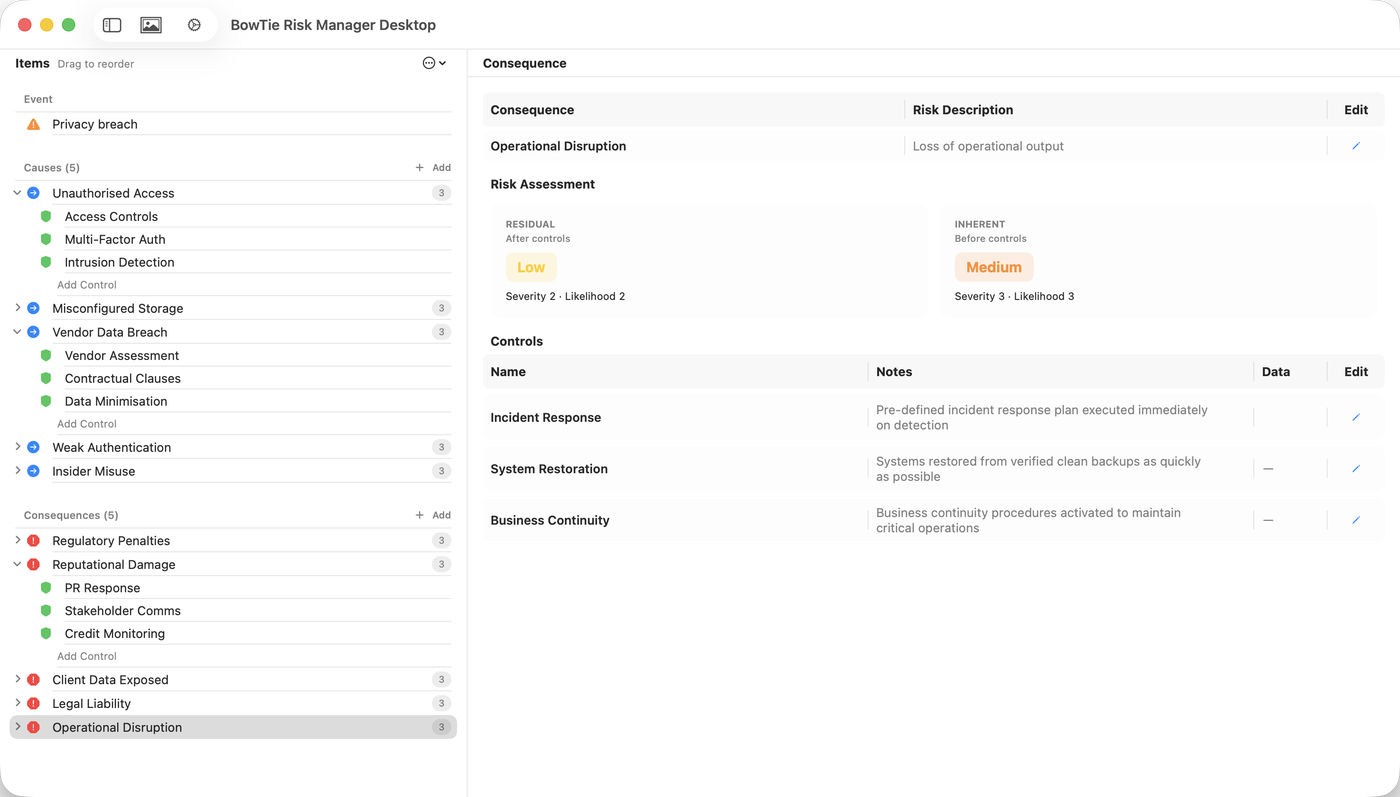Screen dimensions: 1400x797
Task: Collapse the Vendor Data Breach cause
Action: pos(18,332)
